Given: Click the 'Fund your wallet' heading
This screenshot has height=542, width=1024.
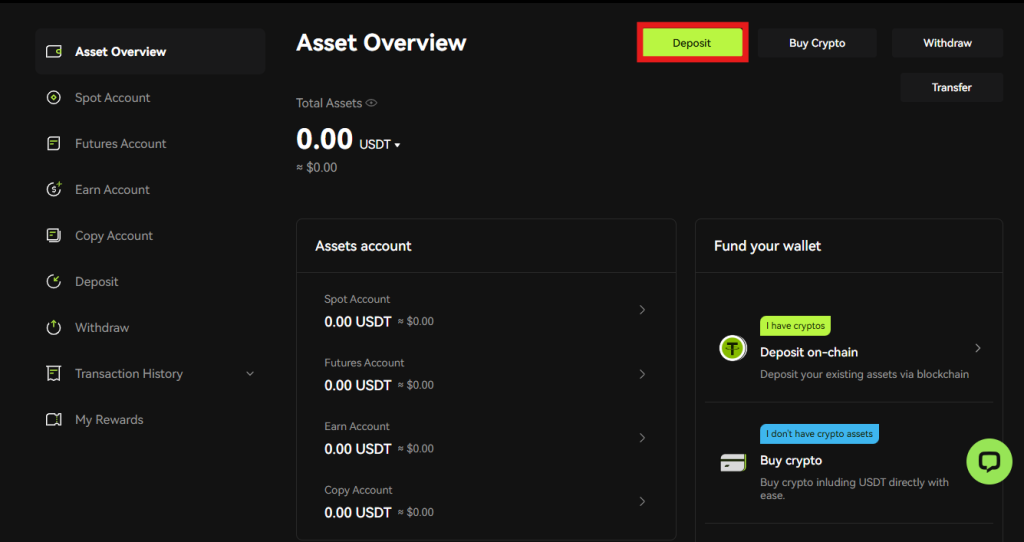Looking at the screenshot, I should tap(767, 246).
